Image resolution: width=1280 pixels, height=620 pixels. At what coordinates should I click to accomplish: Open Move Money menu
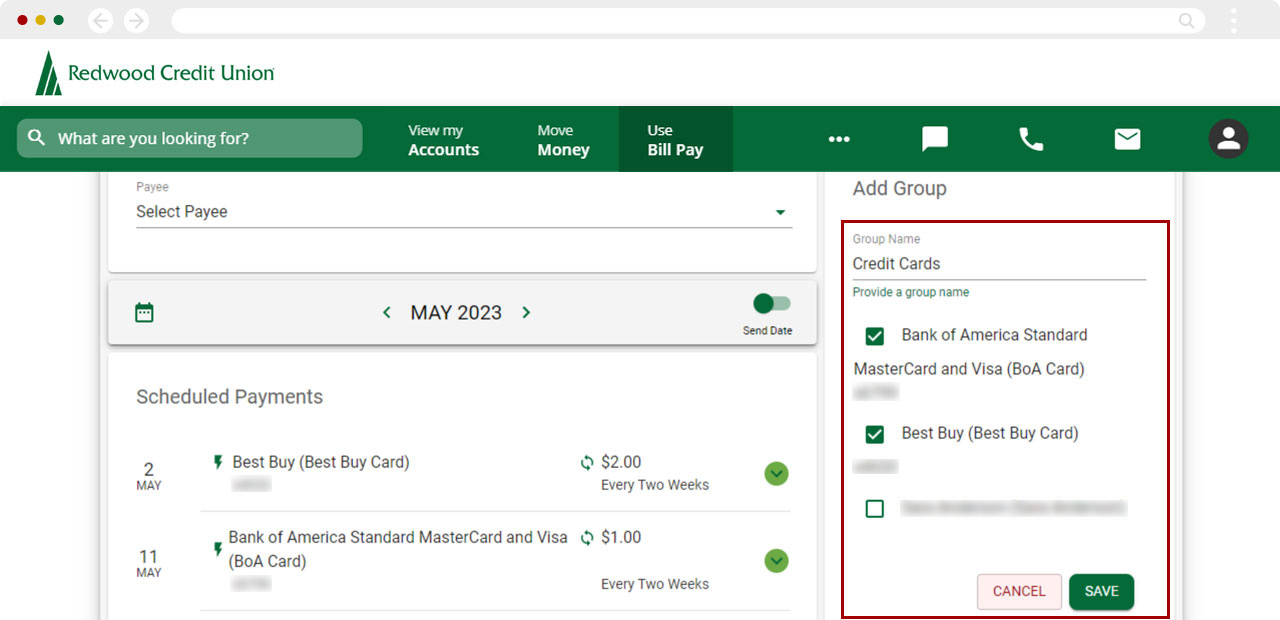[x=564, y=140]
